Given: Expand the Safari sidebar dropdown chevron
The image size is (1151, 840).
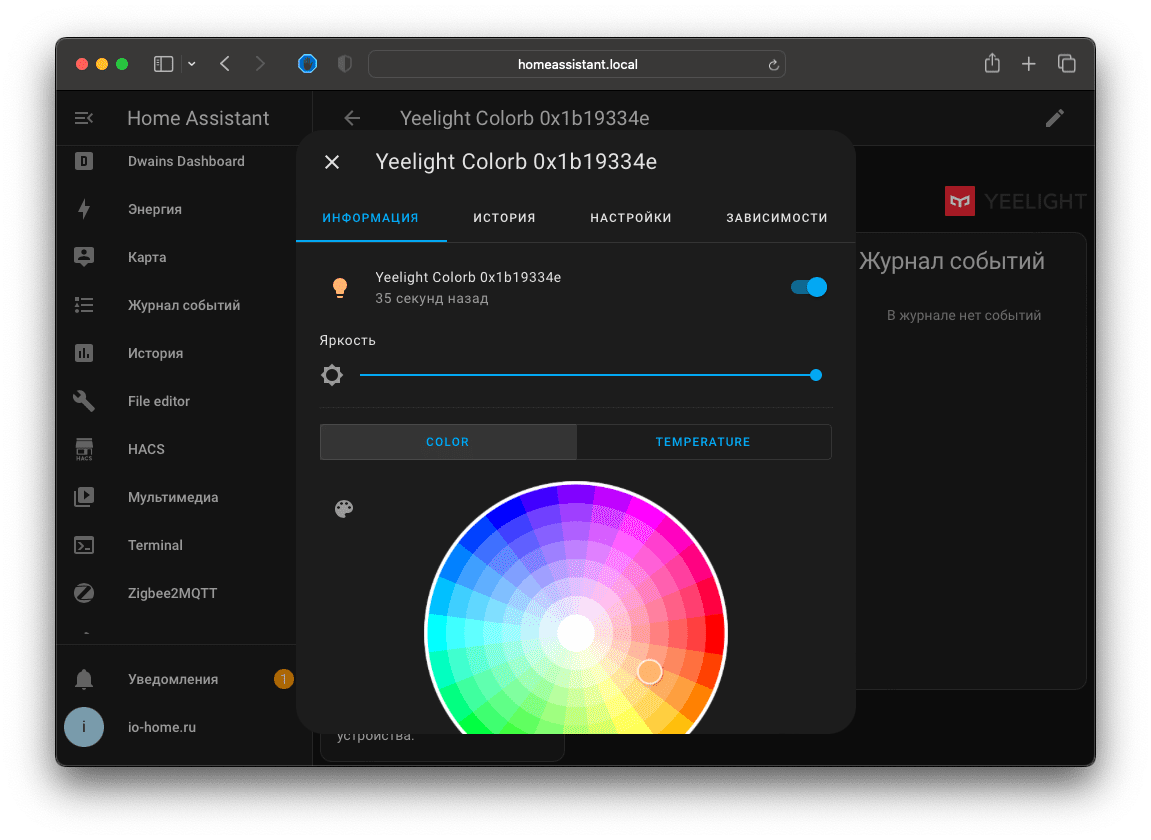Looking at the screenshot, I should [192, 64].
